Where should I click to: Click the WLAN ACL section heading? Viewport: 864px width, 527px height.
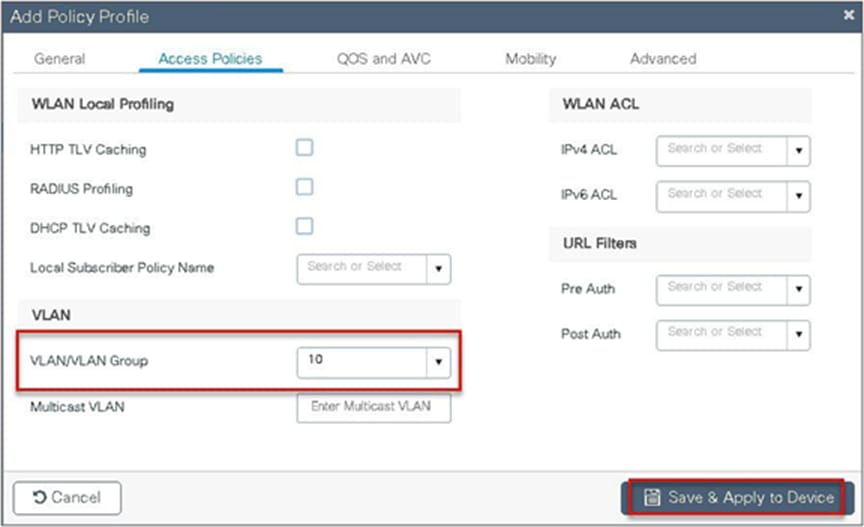(601, 104)
